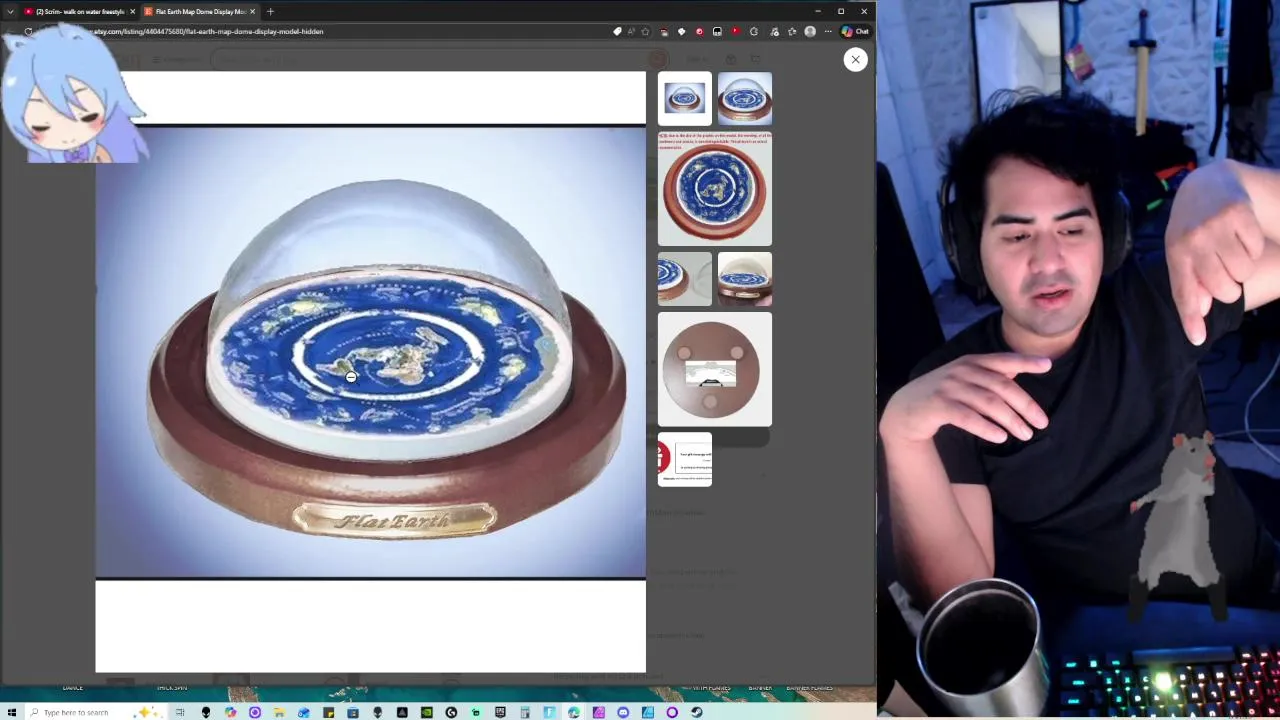Open Windows Start menu
Screen dimensions: 1280x720
click(x=12, y=712)
